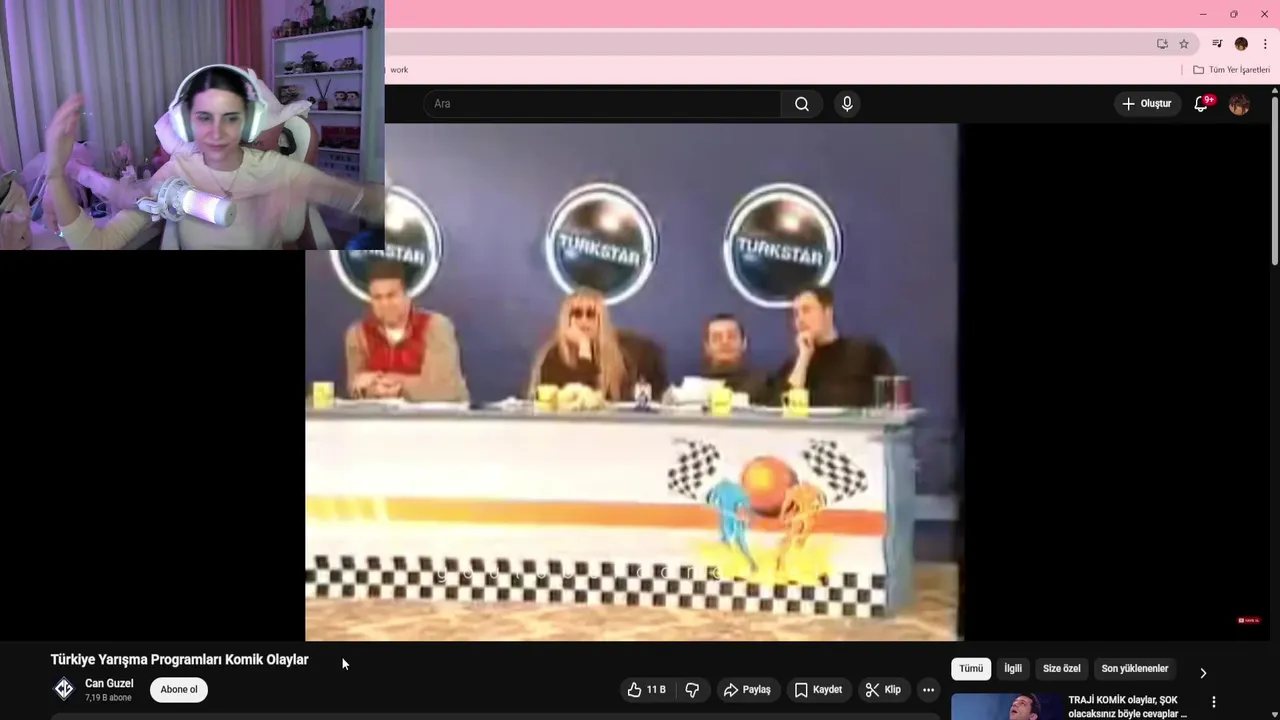
Task: Open more actions ellipsis under video
Action: click(x=928, y=690)
